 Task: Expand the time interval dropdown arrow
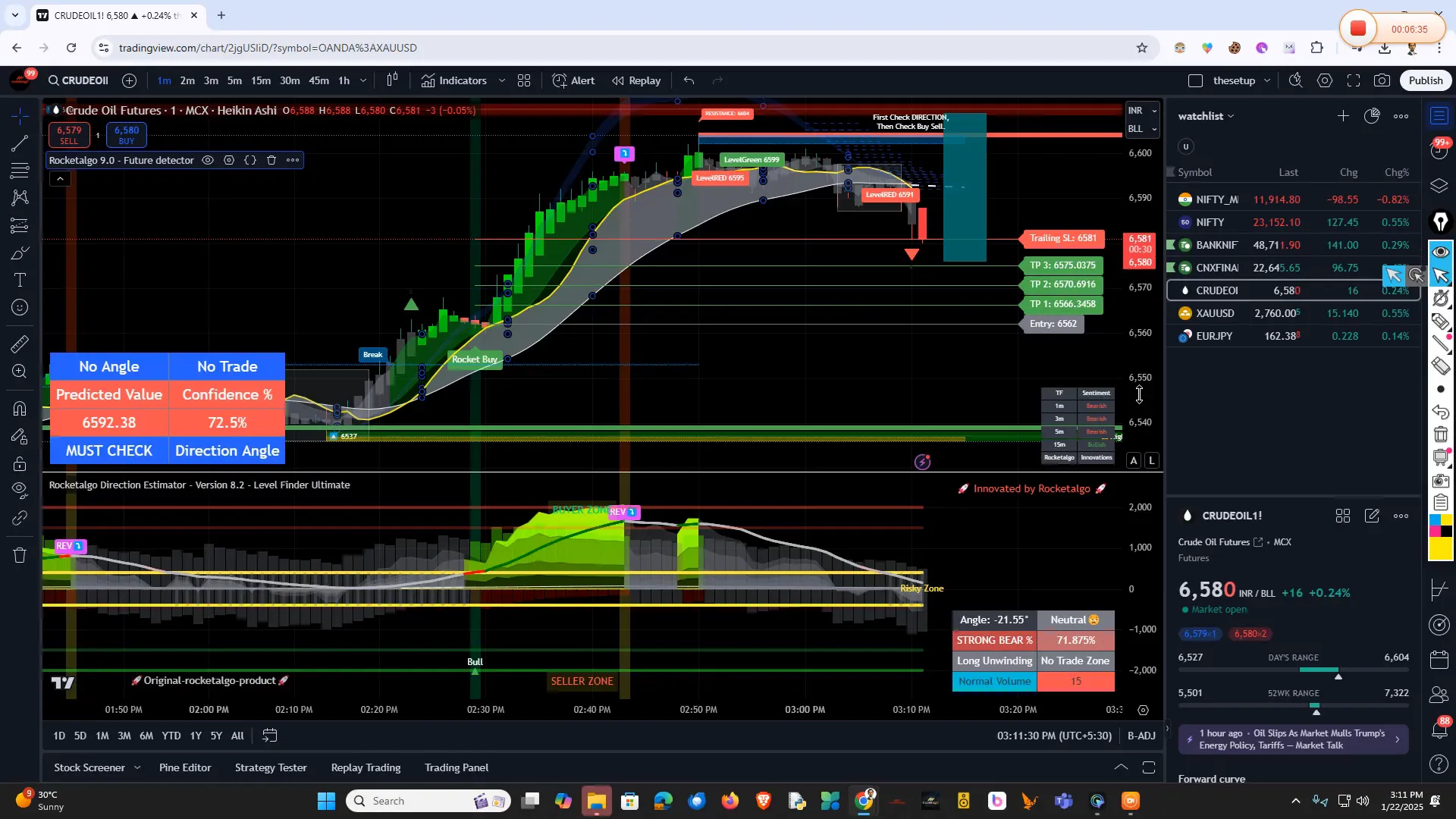point(363,80)
